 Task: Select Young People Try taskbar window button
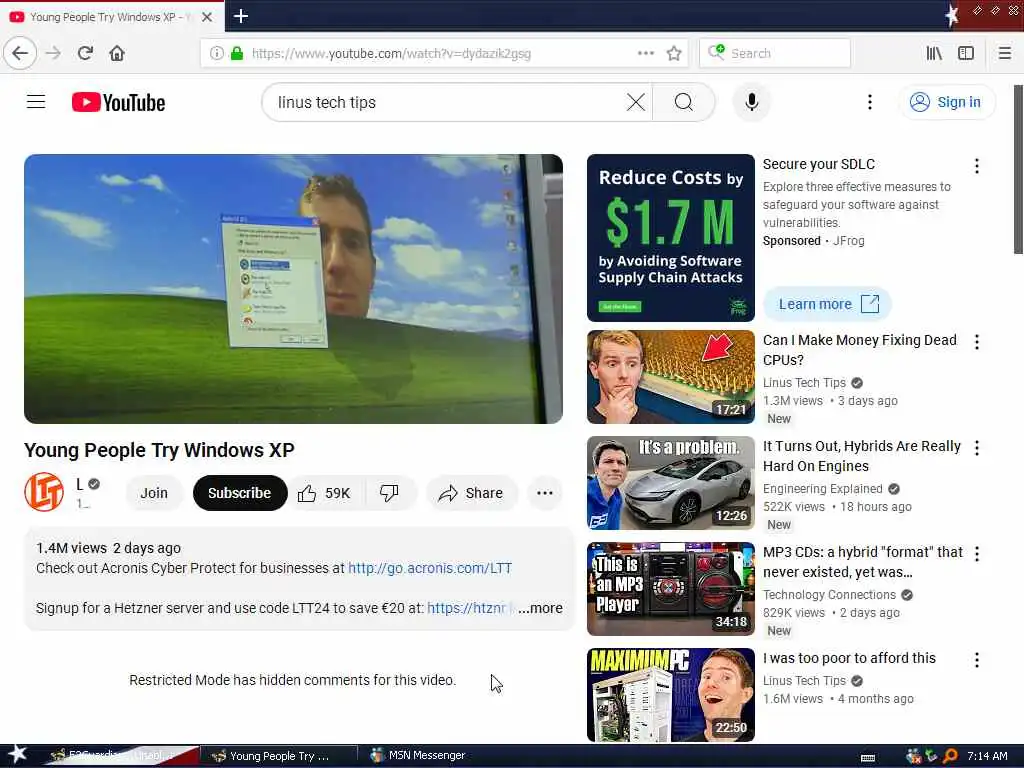click(279, 756)
